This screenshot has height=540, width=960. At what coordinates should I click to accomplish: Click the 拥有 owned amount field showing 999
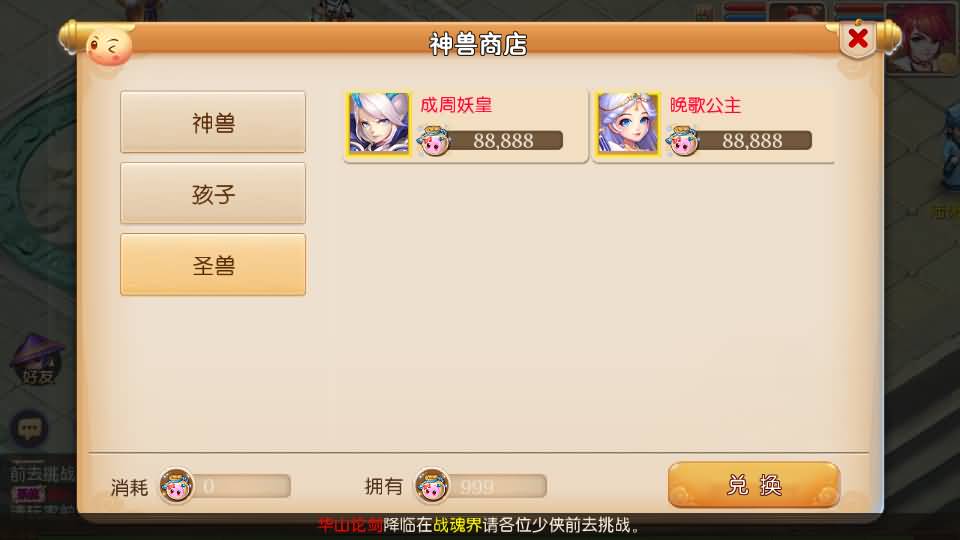(497, 486)
